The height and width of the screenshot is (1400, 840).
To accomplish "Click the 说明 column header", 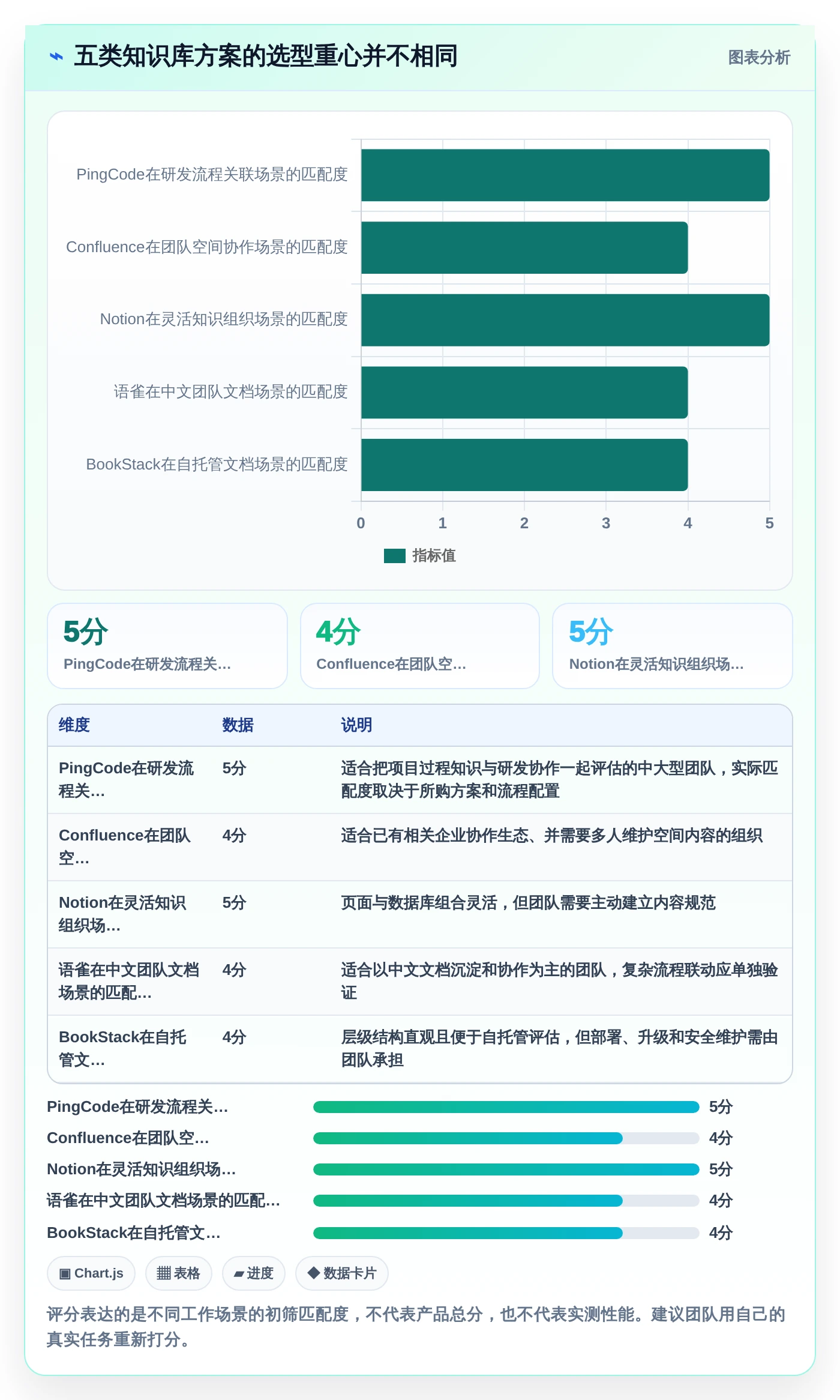I will [356, 725].
